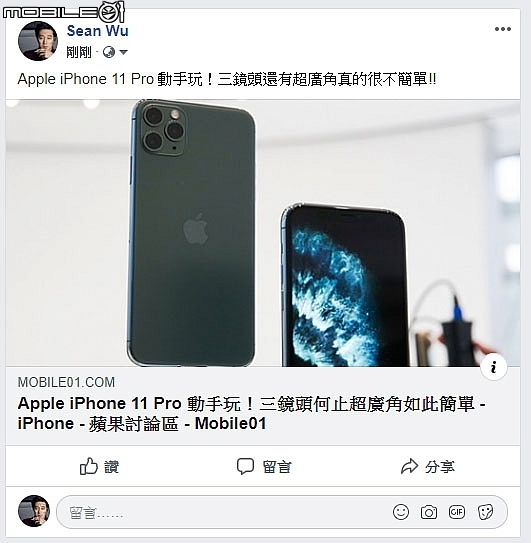Click the link info "i" icon
The image size is (531, 543).
pos(494,367)
